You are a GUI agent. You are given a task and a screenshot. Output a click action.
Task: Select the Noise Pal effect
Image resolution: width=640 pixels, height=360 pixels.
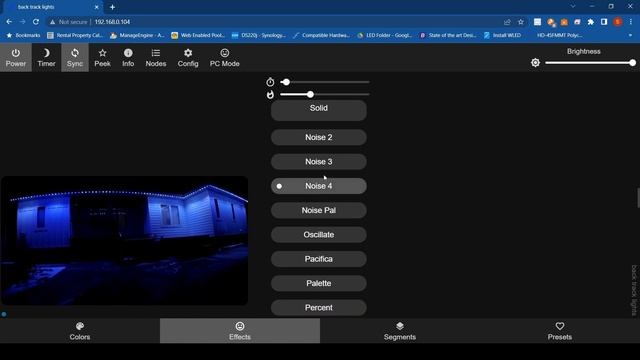[x=319, y=210]
